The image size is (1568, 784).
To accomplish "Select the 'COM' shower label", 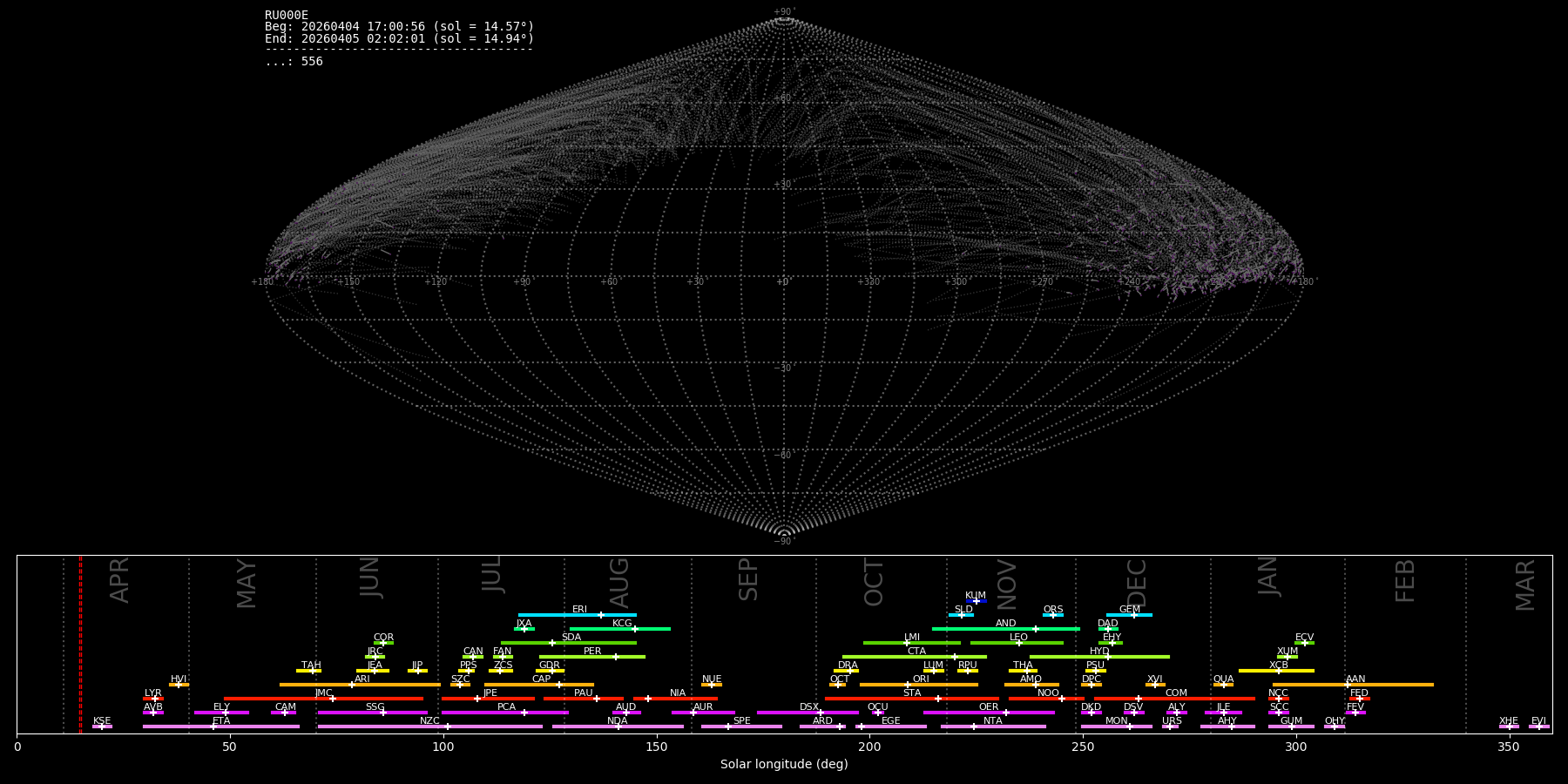I will pyautogui.click(x=1177, y=693).
